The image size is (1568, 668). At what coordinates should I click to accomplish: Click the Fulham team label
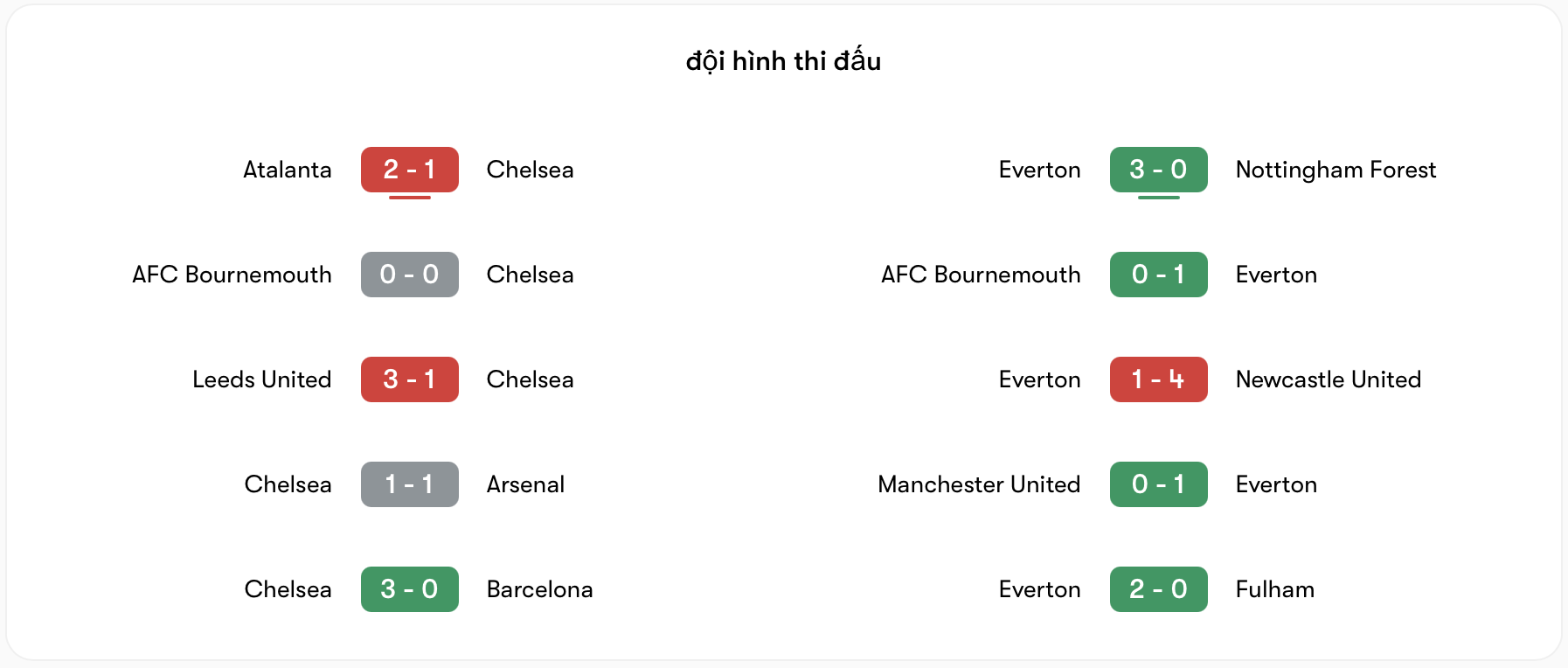1274,589
